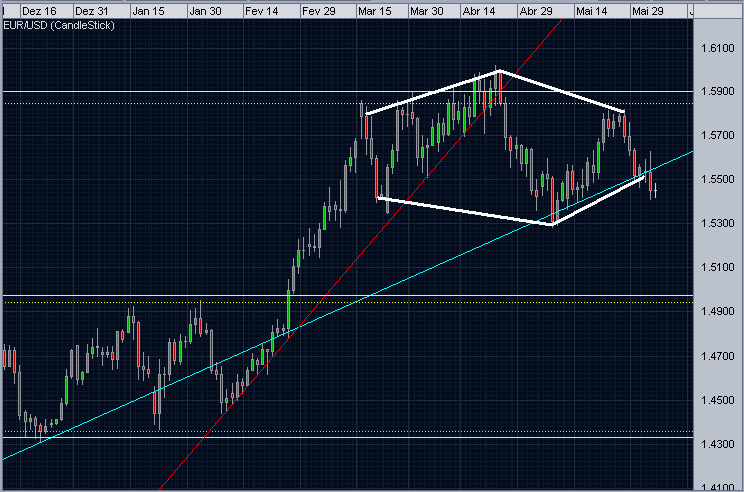Viewport: 744px width, 492px height.
Task: Select the Dez 16 date label
Action: pyautogui.click(x=39, y=11)
